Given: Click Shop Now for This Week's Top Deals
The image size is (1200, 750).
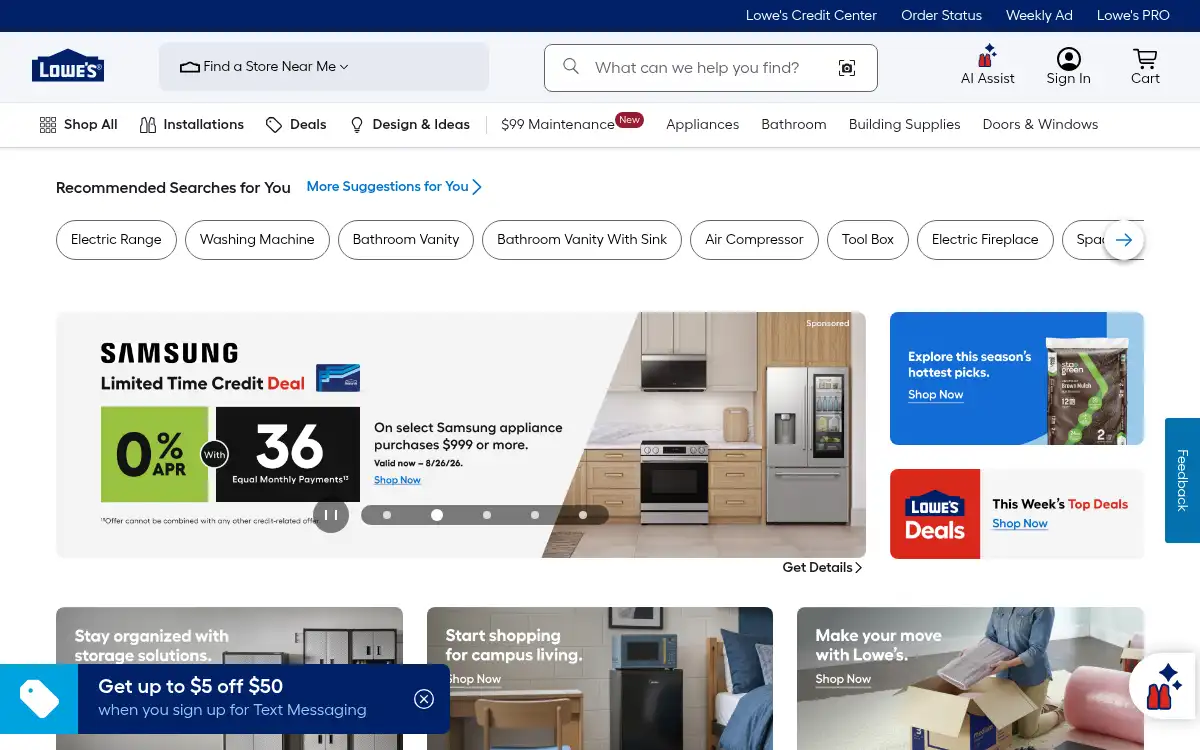Looking at the screenshot, I should [1020, 524].
